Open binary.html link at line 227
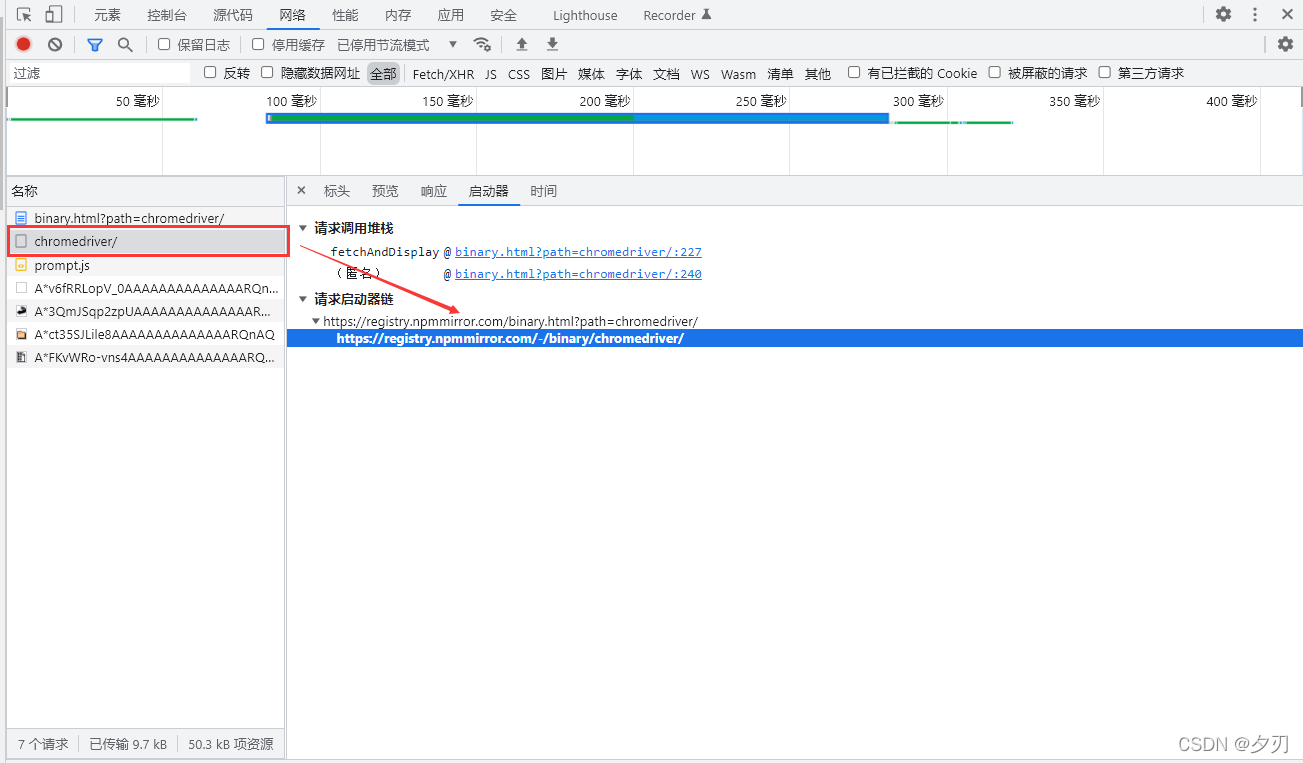The width and height of the screenshot is (1303, 763). (x=578, y=252)
